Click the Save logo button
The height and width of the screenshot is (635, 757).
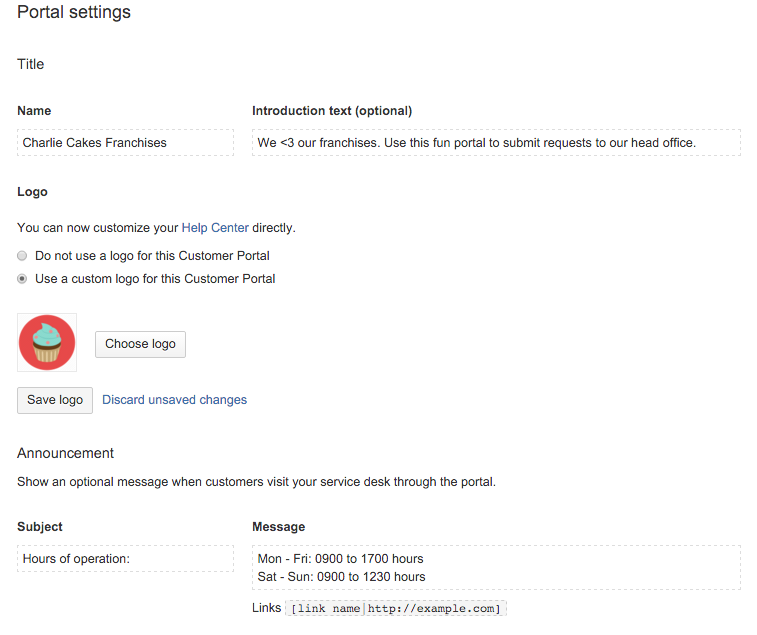tap(55, 400)
